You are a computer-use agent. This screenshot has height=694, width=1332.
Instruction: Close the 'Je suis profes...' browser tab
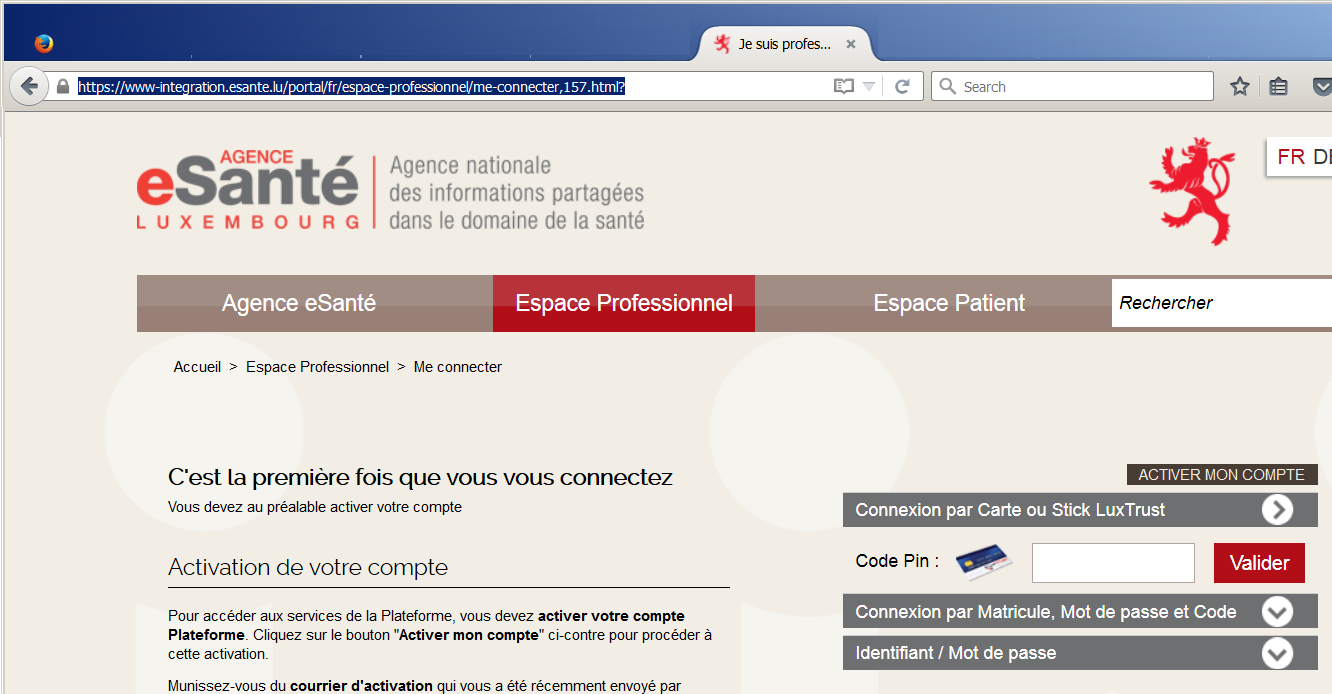(851, 44)
